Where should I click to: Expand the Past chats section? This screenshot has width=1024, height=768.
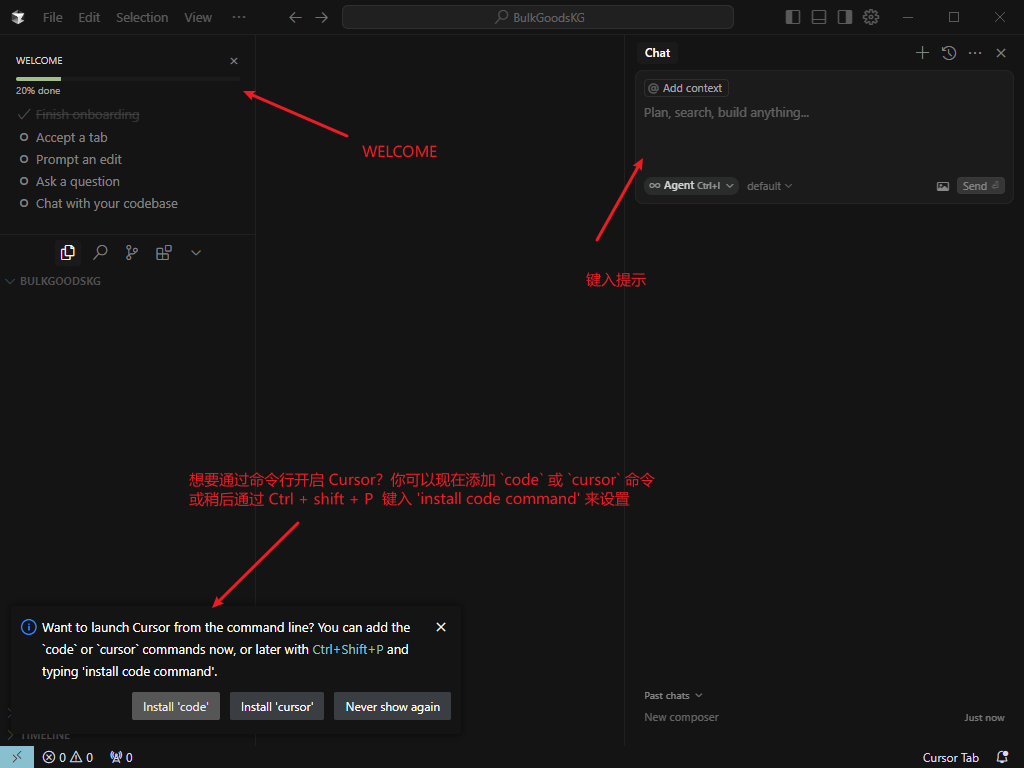tap(673, 696)
